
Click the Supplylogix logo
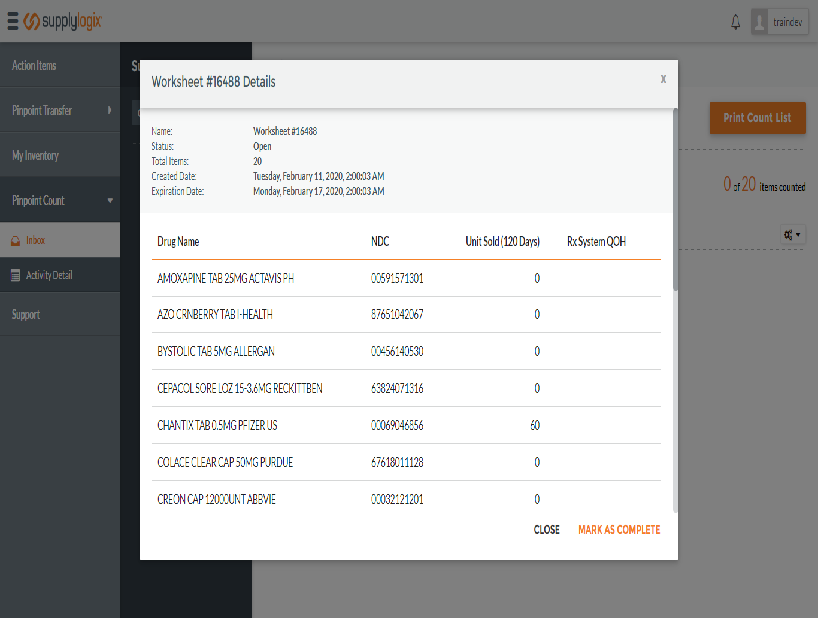tap(62, 21)
